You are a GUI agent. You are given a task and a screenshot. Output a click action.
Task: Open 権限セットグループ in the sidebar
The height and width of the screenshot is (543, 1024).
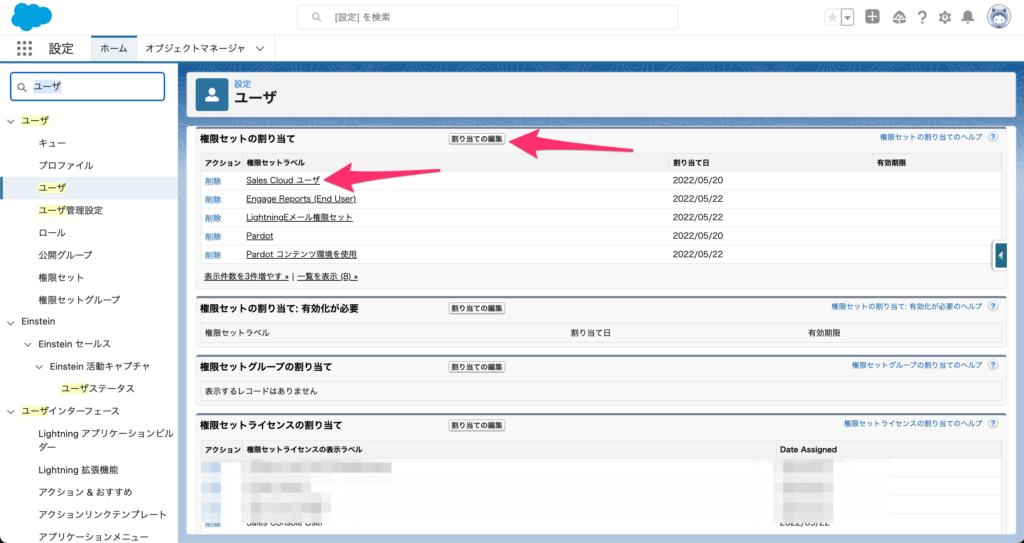(x=79, y=299)
